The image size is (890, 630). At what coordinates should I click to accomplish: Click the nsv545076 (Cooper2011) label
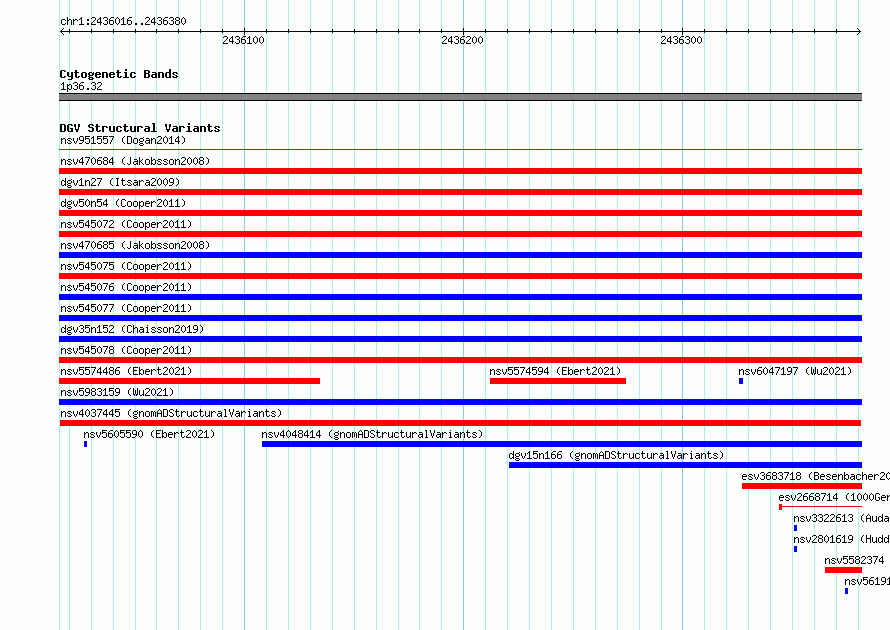126,287
